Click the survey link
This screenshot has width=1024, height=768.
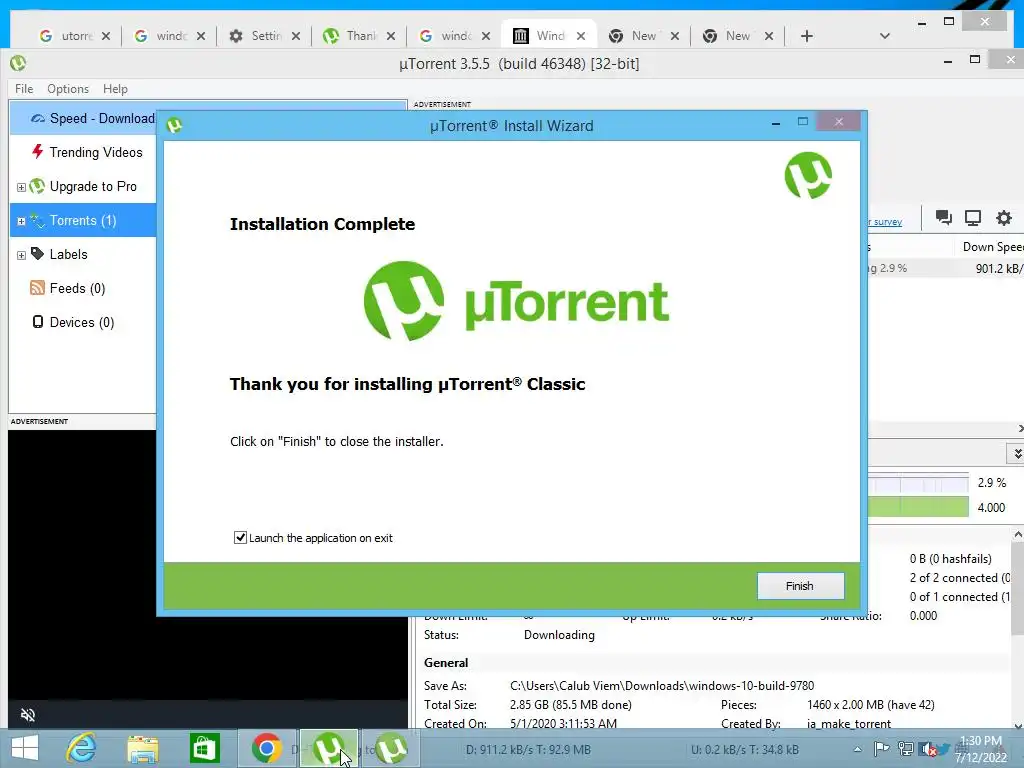pyautogui.click(x=885, y=222)
